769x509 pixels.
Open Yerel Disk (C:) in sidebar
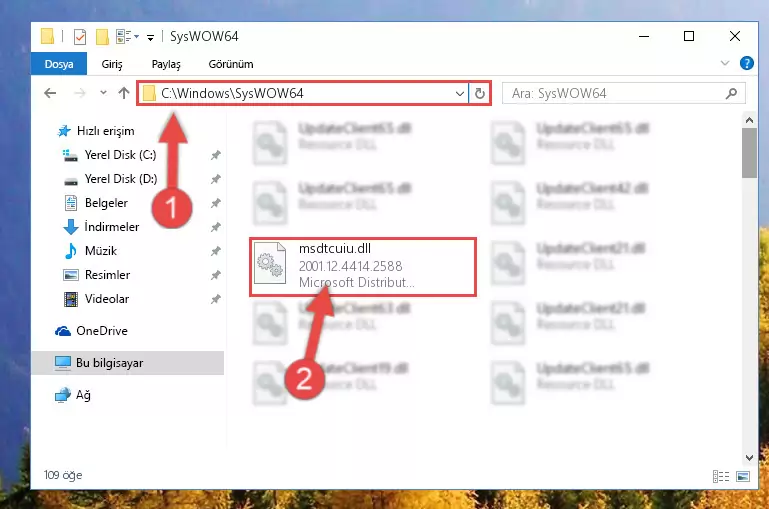(x=110, y=155)
